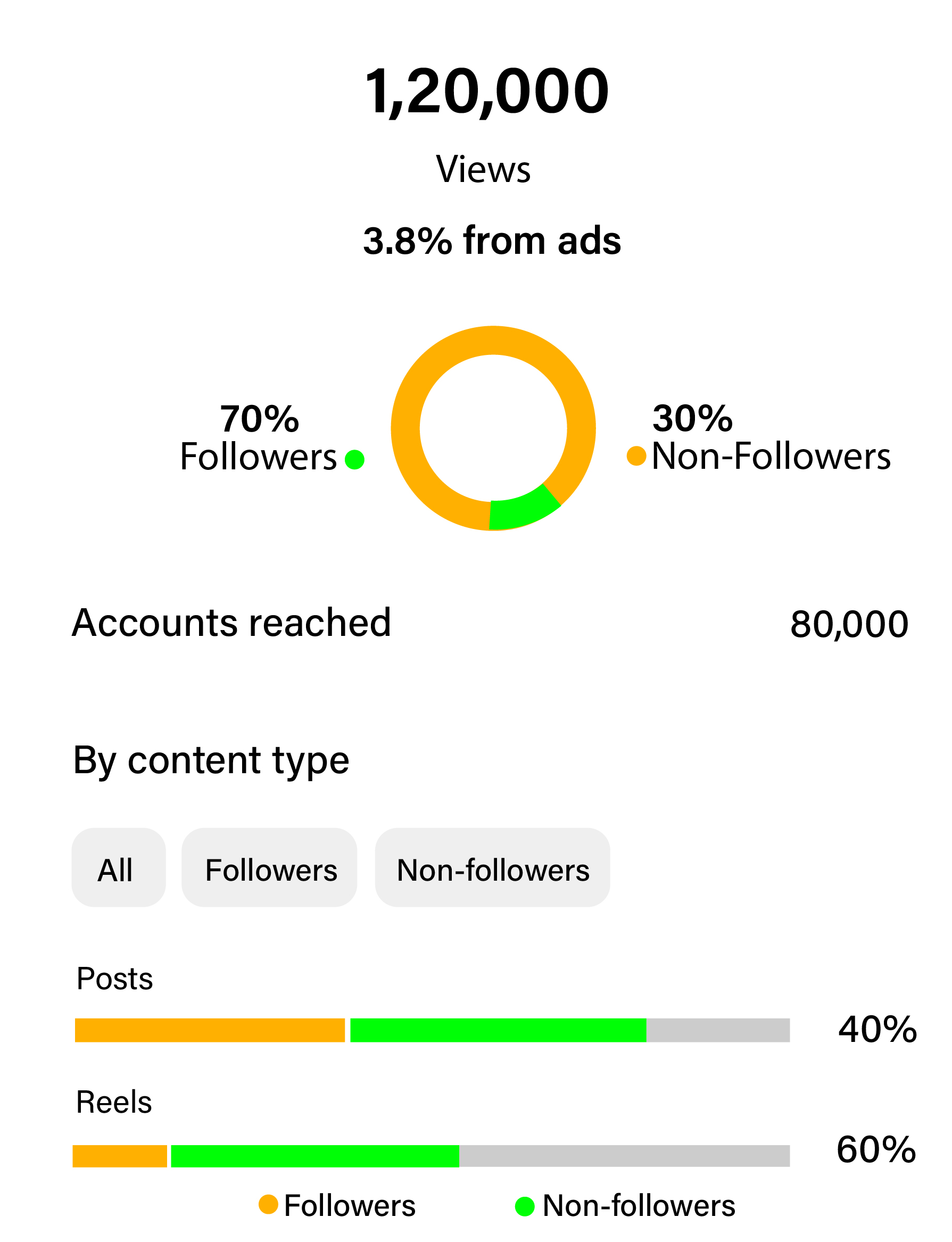Choose the Non-followers filter chip
This screenshot has height=1242, width=952.
coord(492,867)
